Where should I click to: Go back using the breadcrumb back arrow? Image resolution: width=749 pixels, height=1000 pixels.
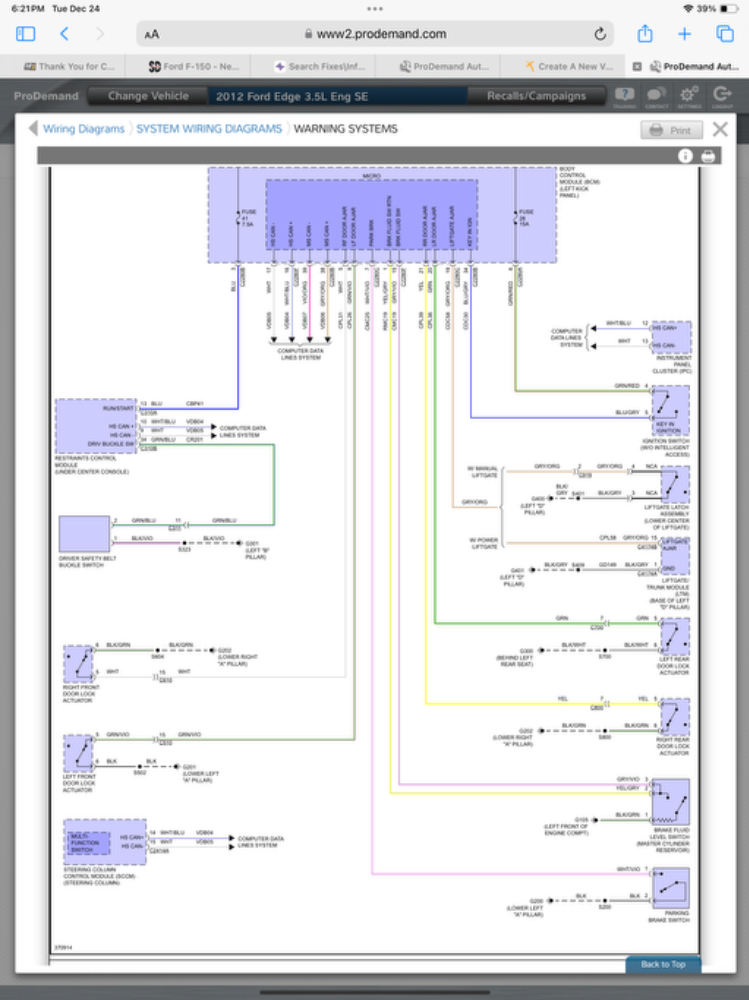click(x=33, y=129)
